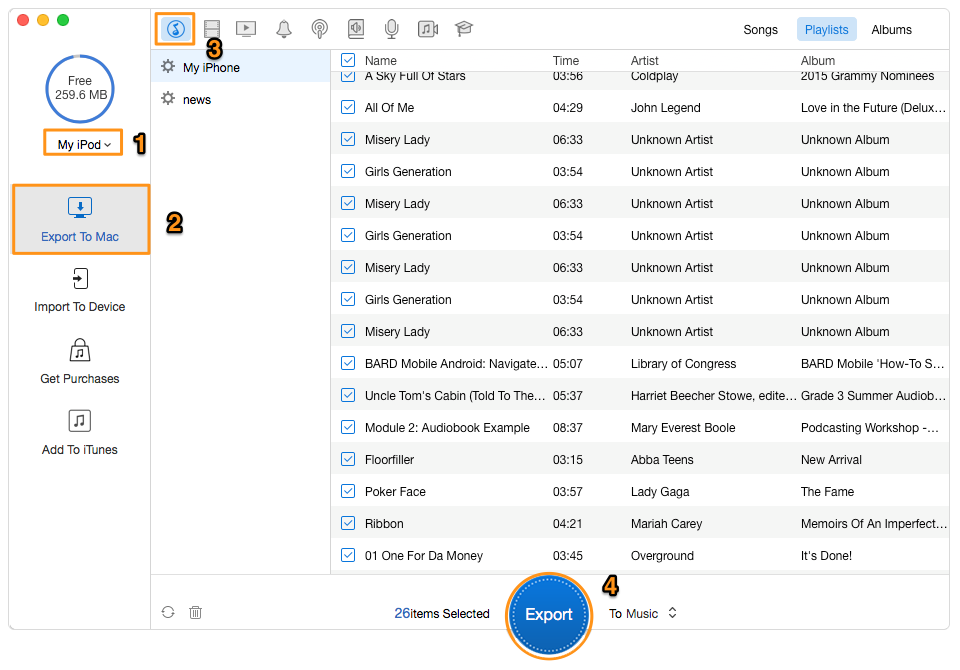Click the Free 259.6 MB storage indicator
The height and width of the screenshot is (670, 960).
(x=80, y=88)
